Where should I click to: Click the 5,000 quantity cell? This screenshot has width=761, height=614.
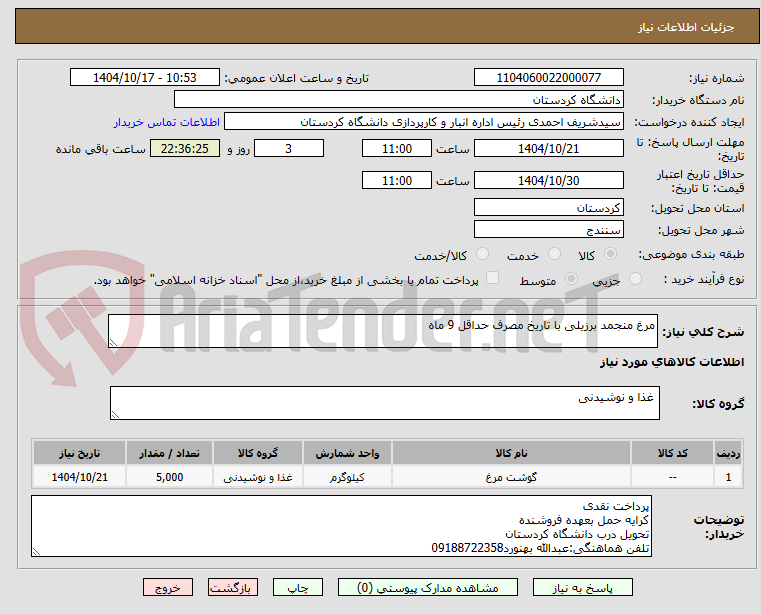coord(169,477)
